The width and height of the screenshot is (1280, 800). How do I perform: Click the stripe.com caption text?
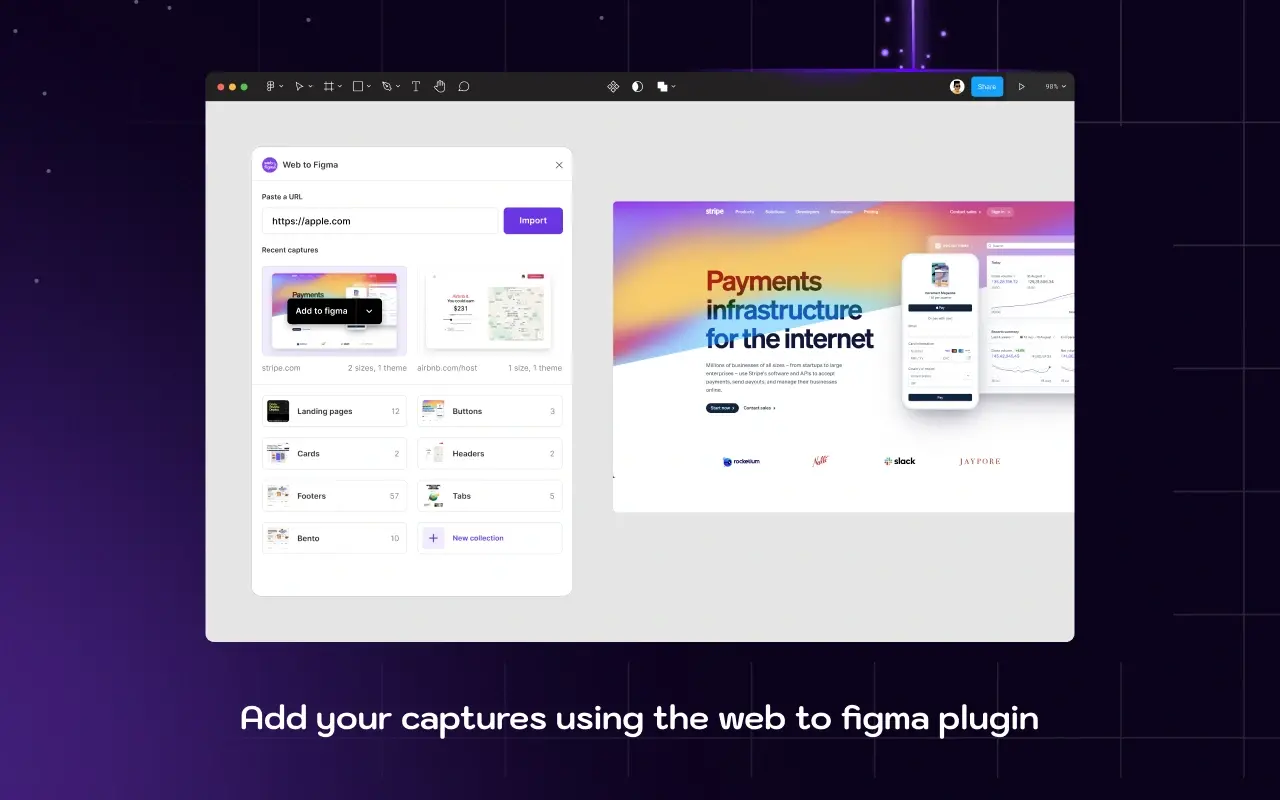point(281,368)
